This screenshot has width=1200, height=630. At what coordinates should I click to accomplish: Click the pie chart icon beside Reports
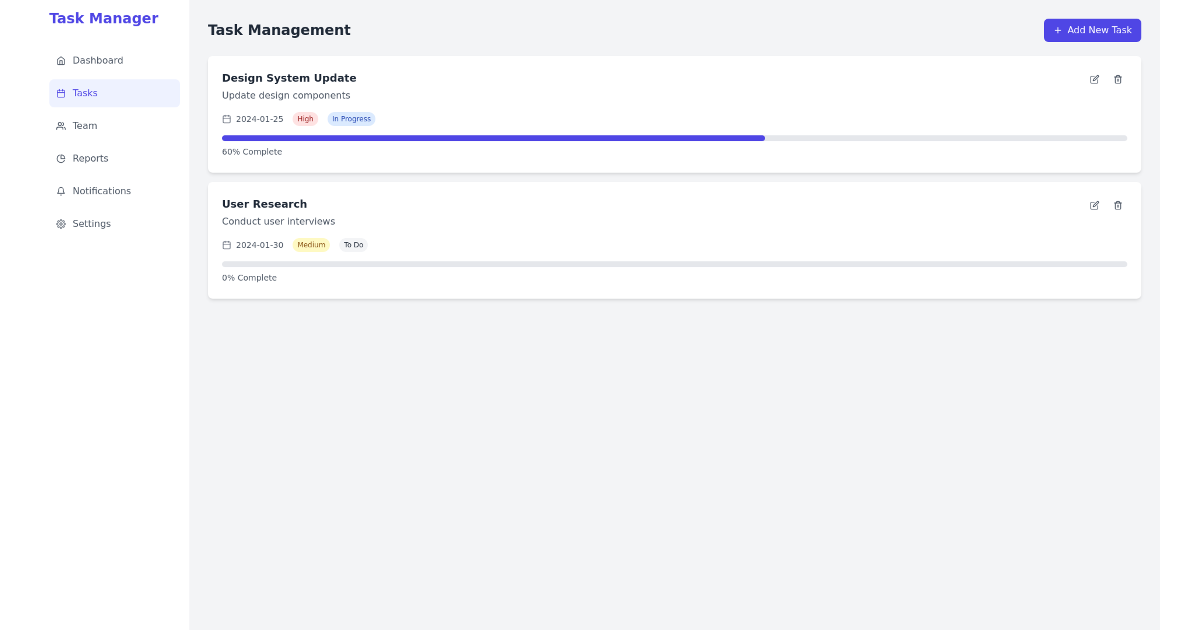coord(61,158)
